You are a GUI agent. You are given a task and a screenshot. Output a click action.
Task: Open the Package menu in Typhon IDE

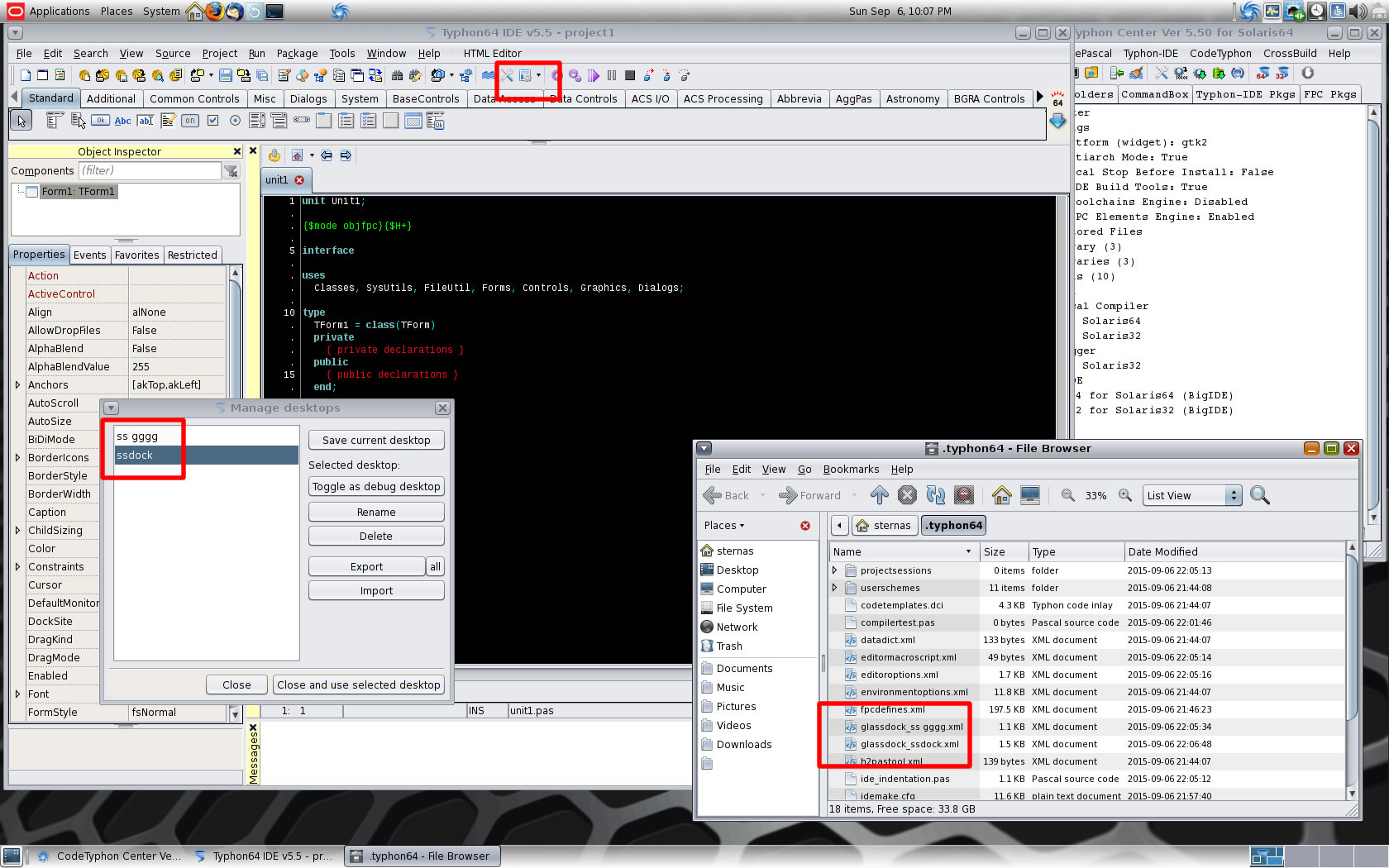pyautogui.click(x=297, y=53)
